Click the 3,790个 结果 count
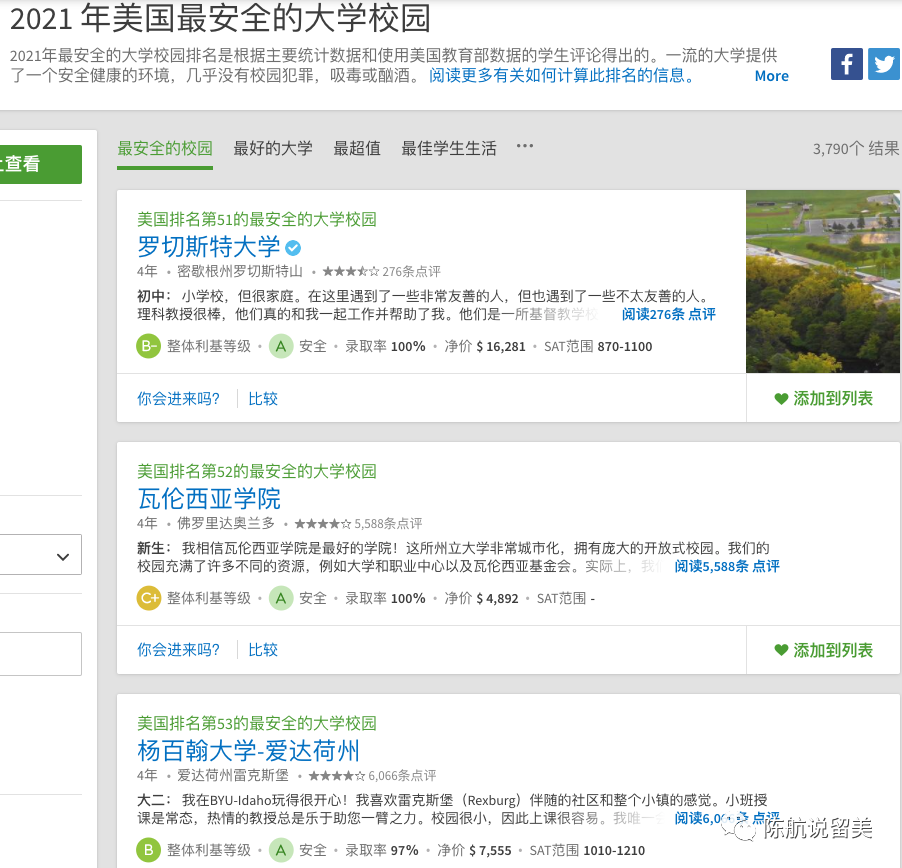 point(855,149)
